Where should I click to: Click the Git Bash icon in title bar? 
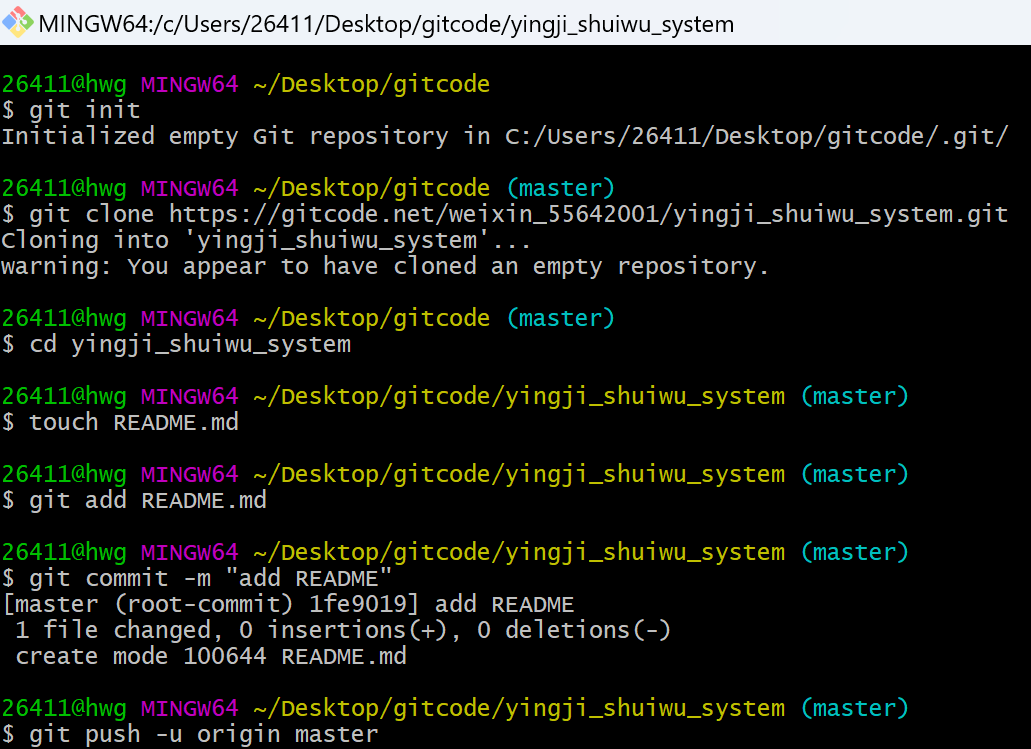(x=18, y=22)
